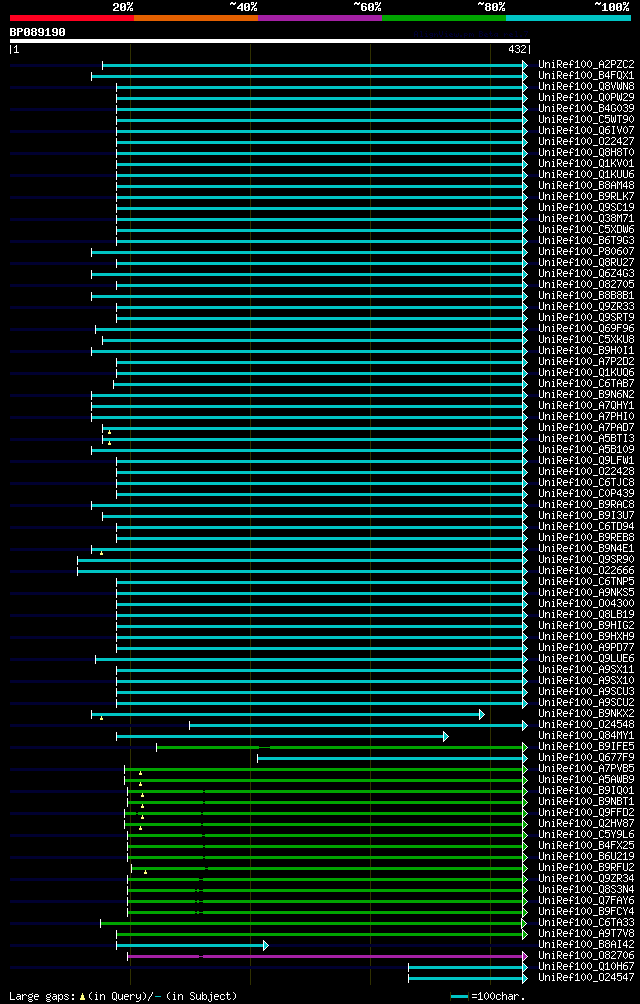
Task: Choose the UniRef100_Q9ZR33 hit
Action: (x=586, y=307)
